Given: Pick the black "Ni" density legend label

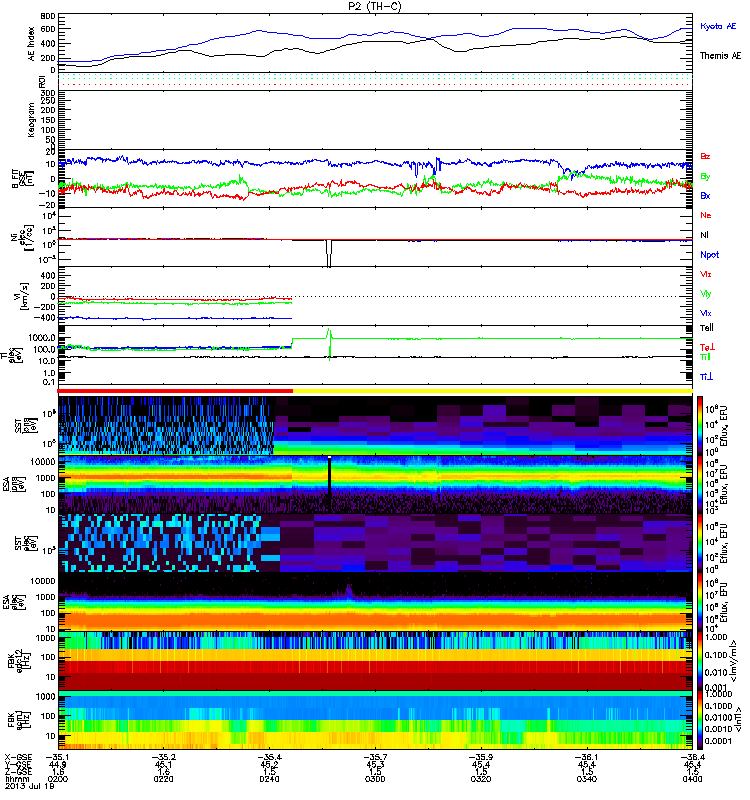Looking at the screenshot, I should click(704, 235).
